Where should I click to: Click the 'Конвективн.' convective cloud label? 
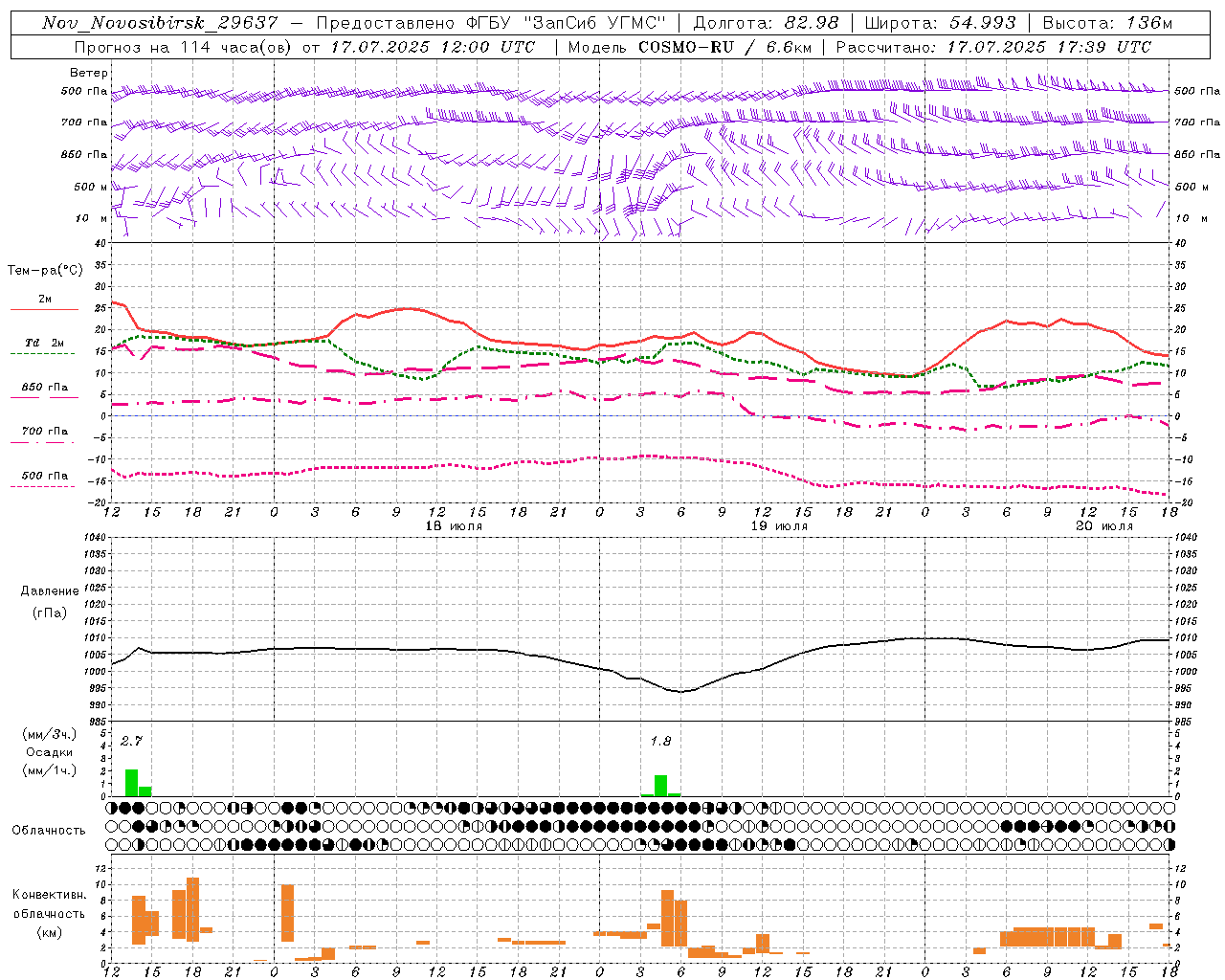point(50,894)
